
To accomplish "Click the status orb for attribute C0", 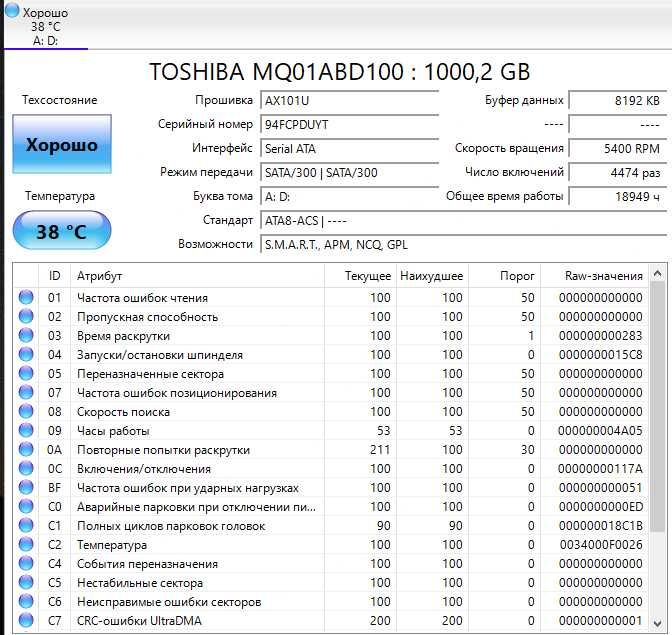I will [x=26, y=506].
